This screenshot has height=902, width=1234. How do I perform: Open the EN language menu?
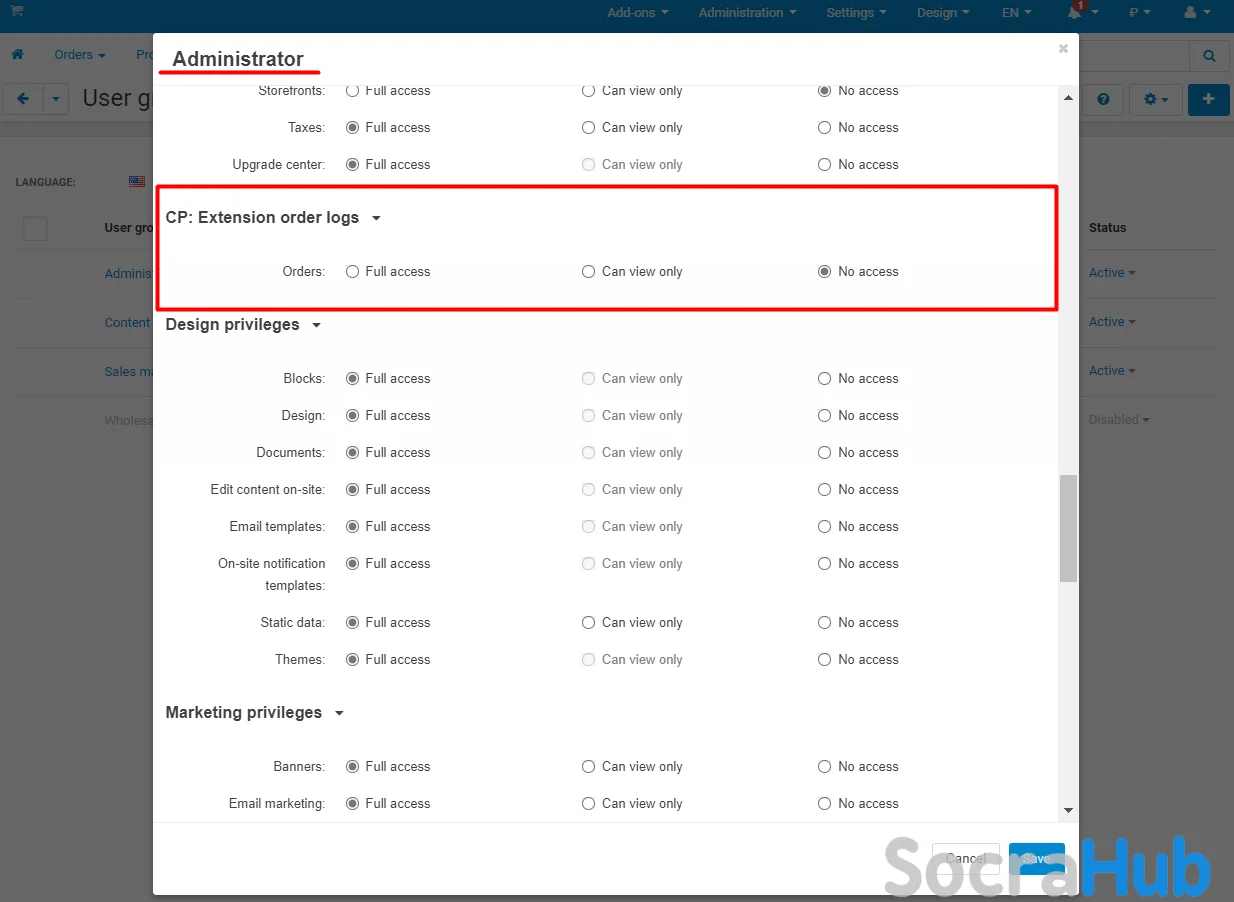click(x=1018, y=13)
